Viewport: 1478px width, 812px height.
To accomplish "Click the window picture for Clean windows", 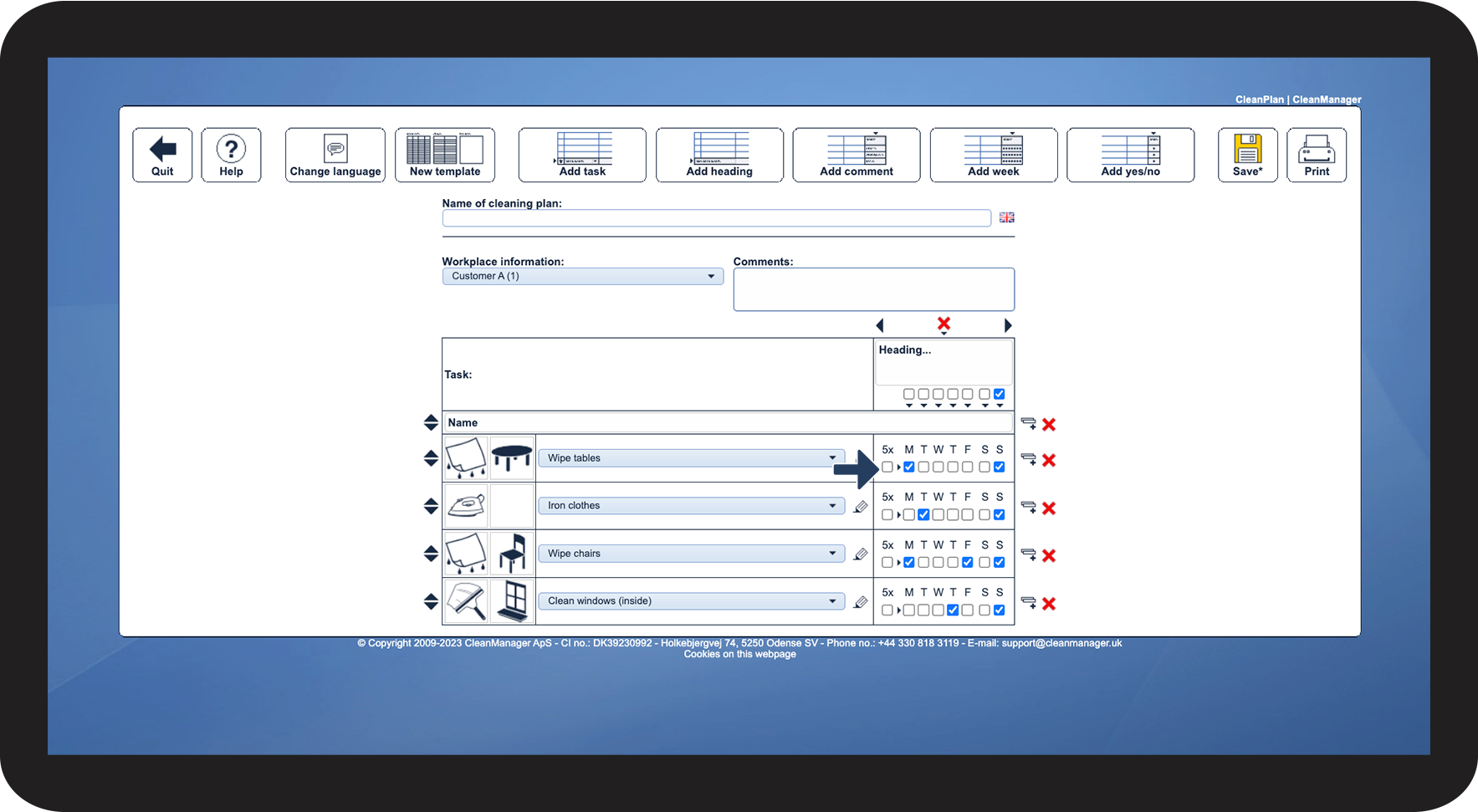I will pos(512,601).
